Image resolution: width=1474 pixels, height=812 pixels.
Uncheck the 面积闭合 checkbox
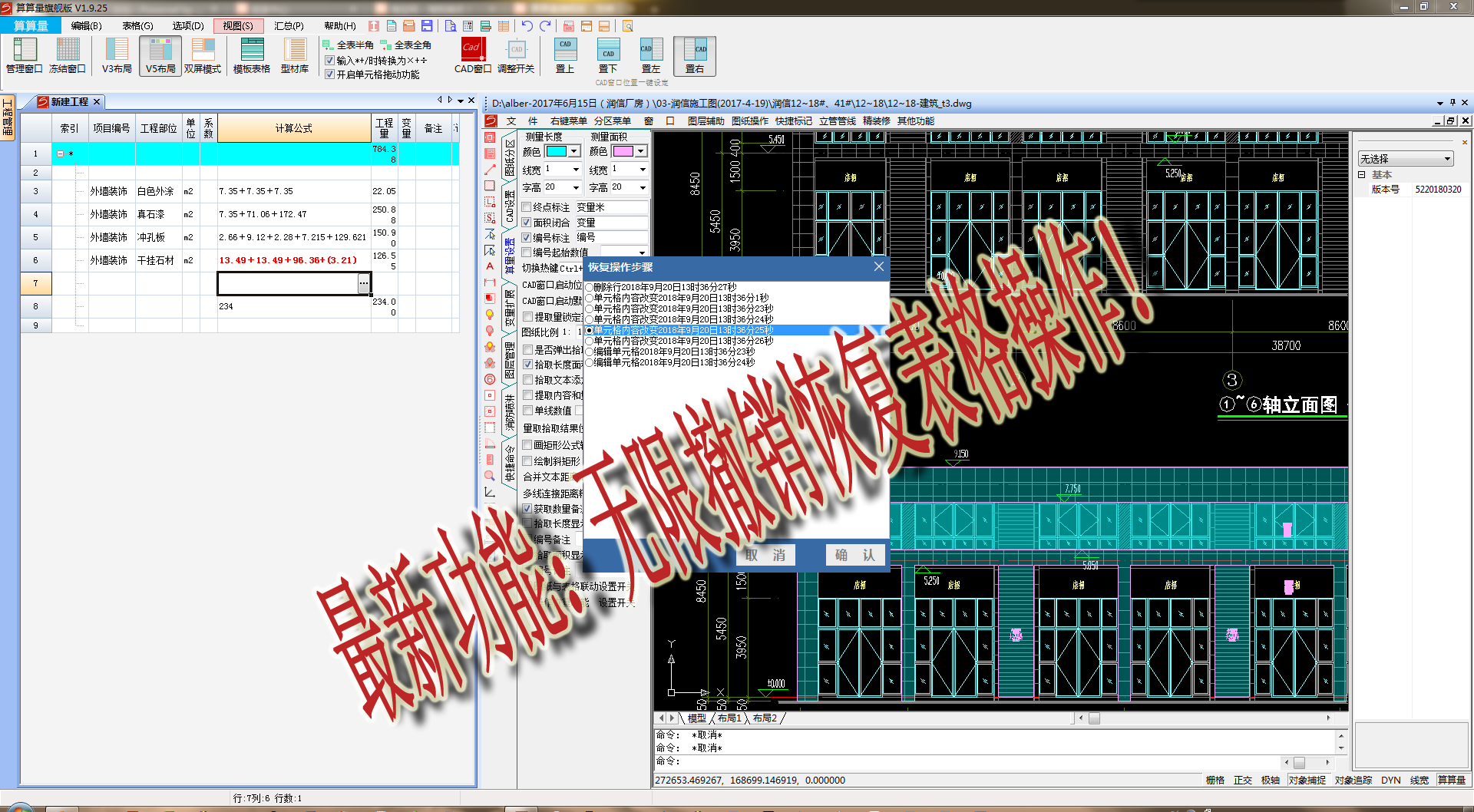pos(527,223)
